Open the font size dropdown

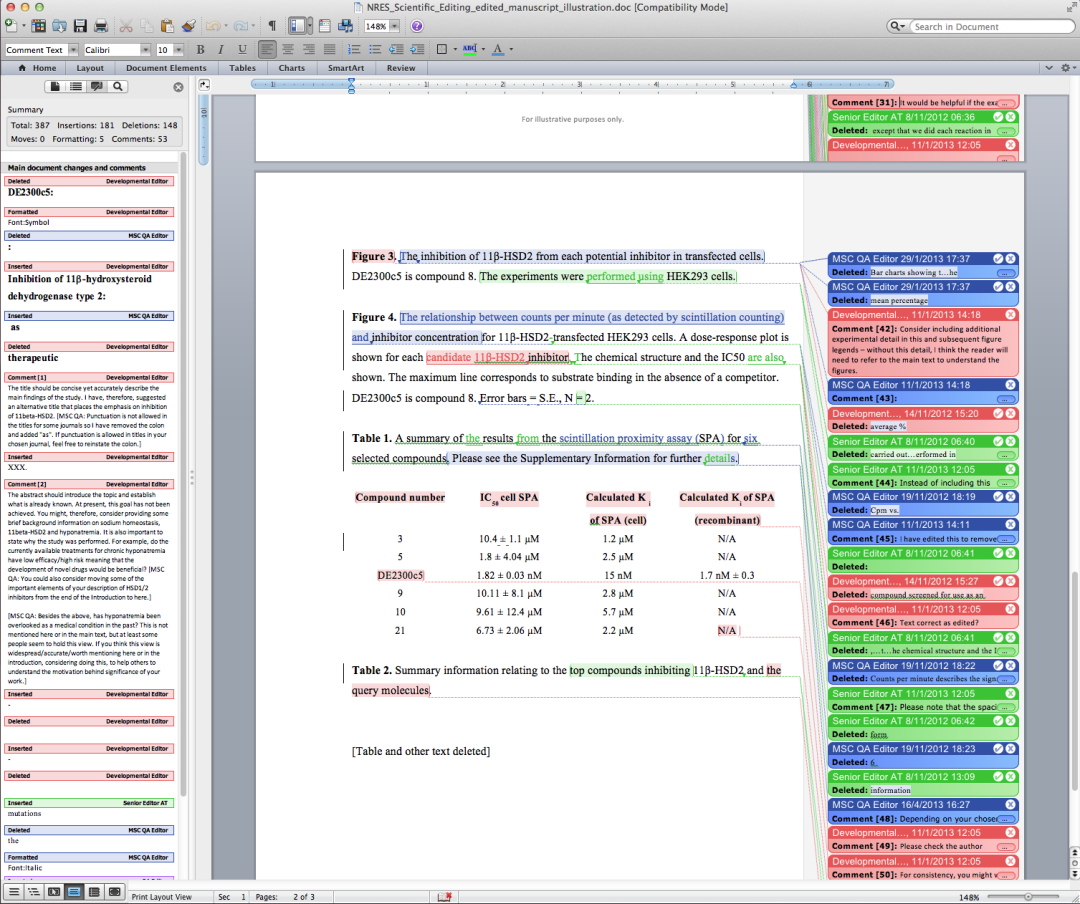pos(178,50)
